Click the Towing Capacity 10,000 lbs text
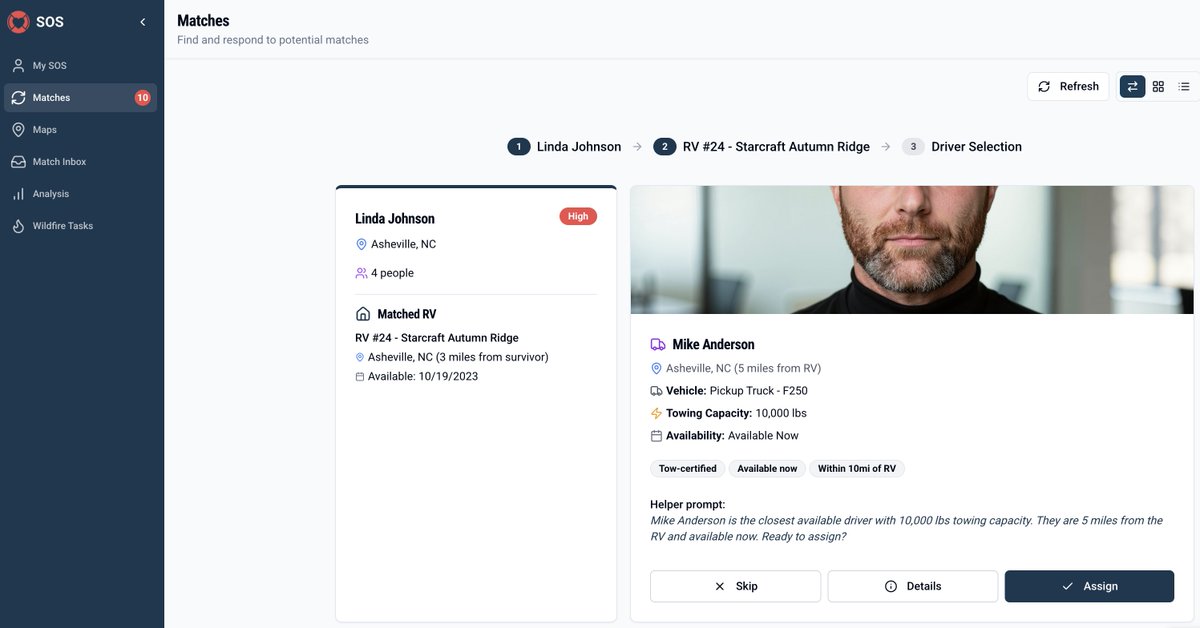This screenshot has width=1200, height=628. tap(736, 413)
